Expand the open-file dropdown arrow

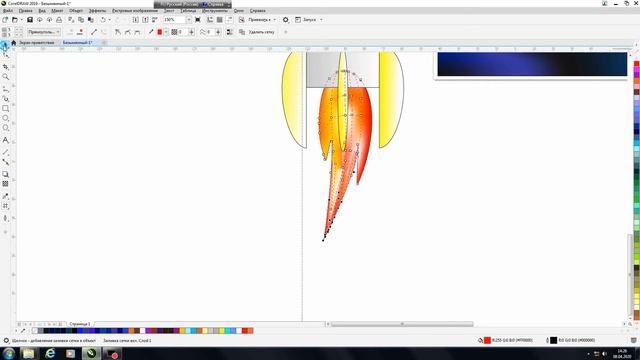coord(21,20)
